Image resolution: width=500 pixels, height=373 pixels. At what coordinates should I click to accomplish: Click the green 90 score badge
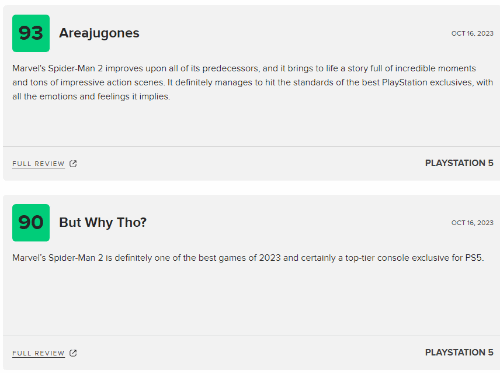click(x=31, y=223)
